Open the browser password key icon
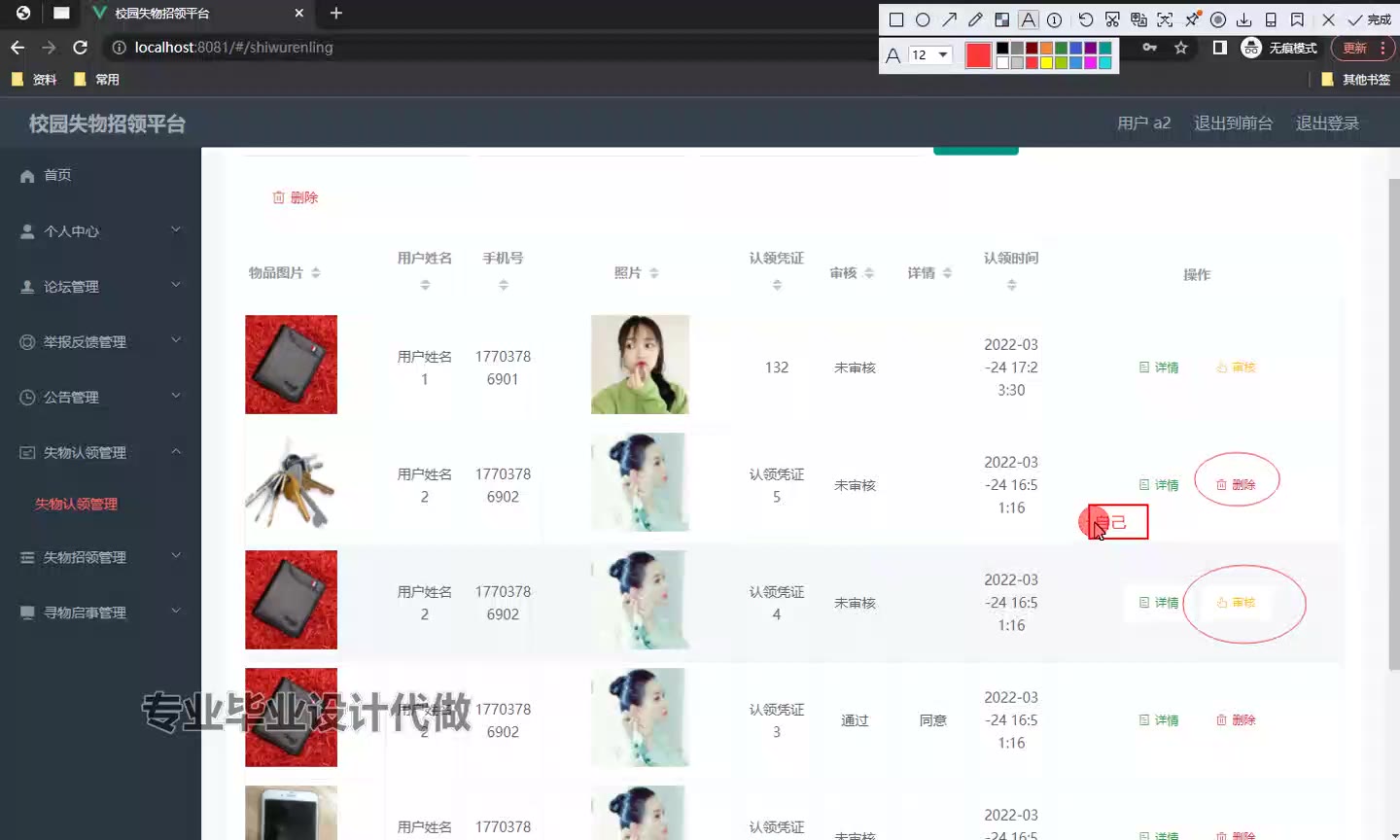Viewport: 1400px width, 840px height. 1150,48
